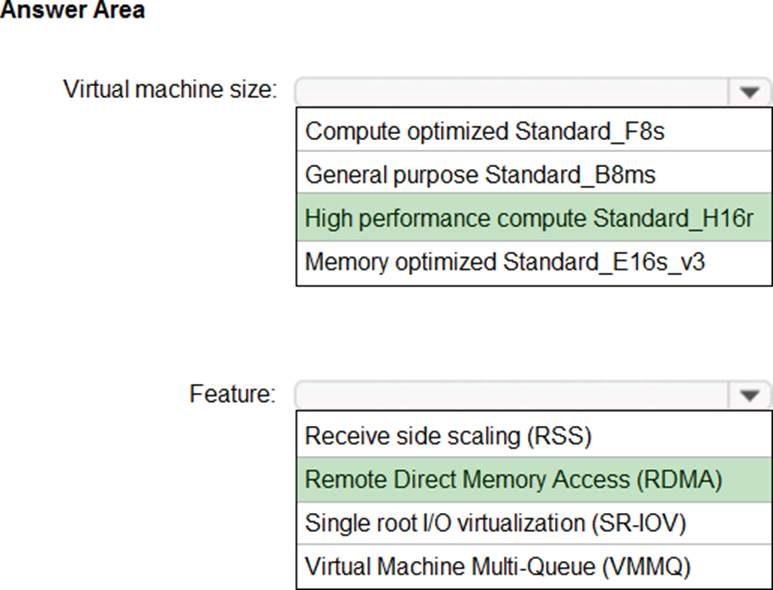Select Memory optimized Standard_E16s_v3 option

tap(534, 262)
